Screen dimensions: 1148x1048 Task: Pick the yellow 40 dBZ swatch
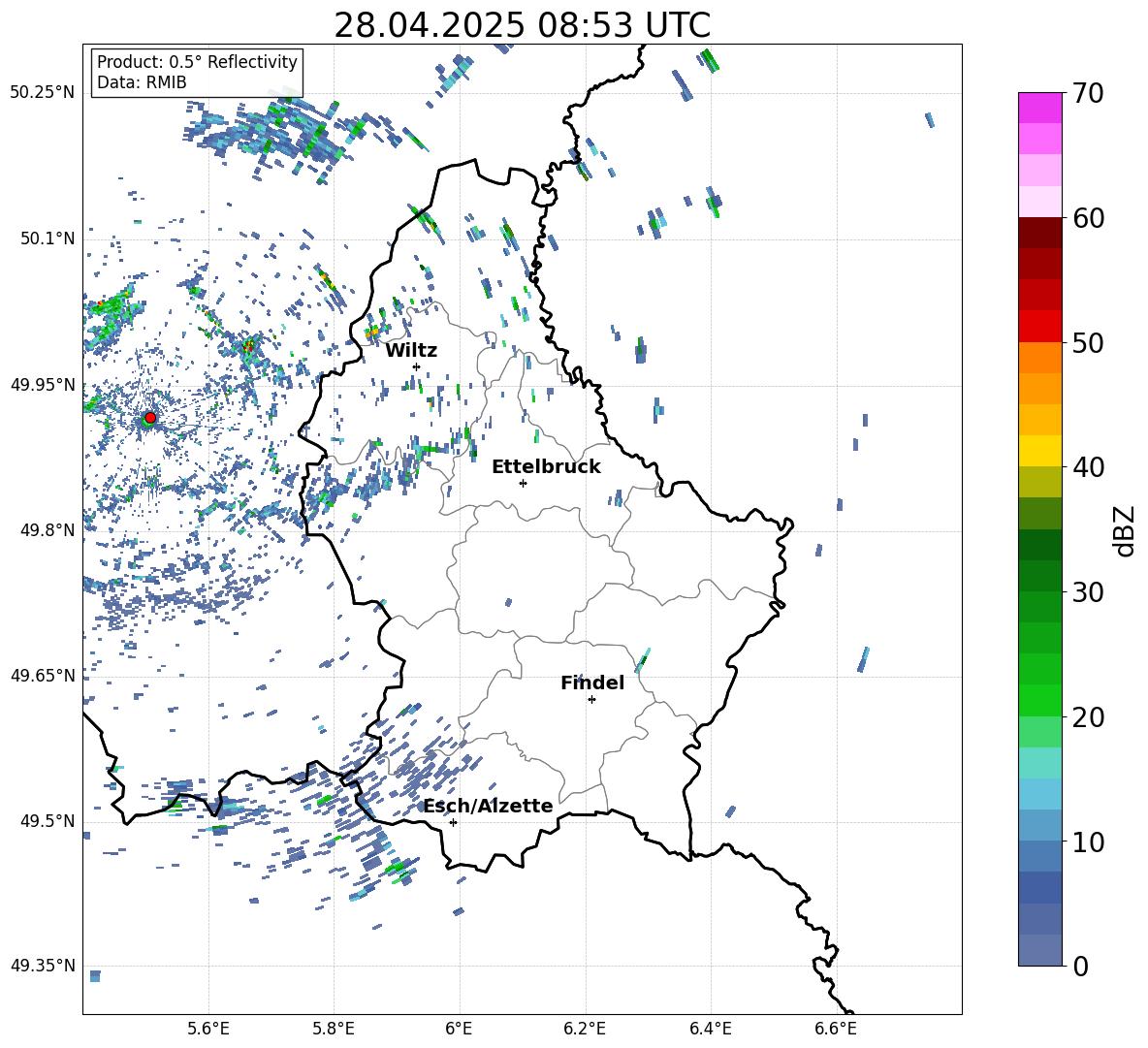click(x=1040, y=451)
